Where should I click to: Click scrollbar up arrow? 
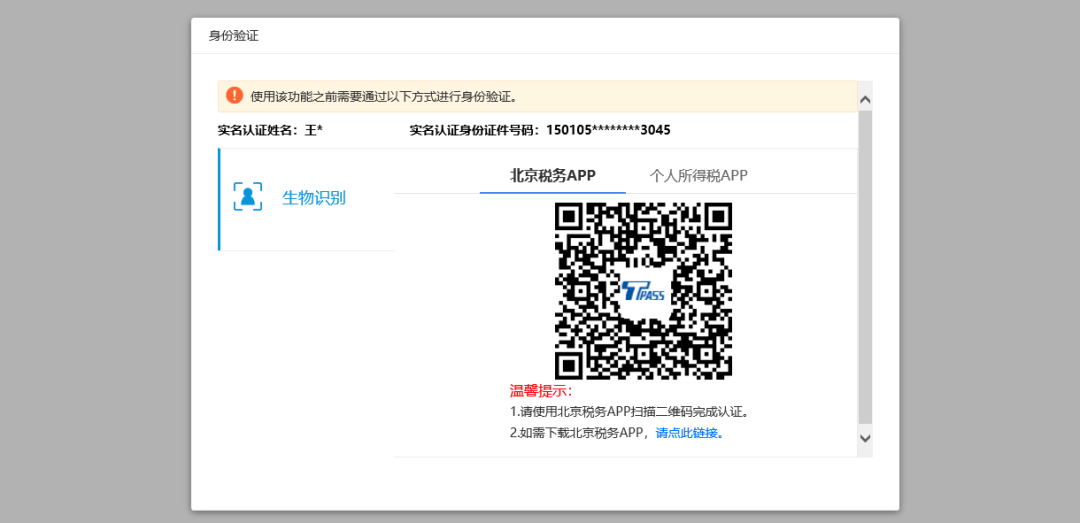pyautogui.click(x=866, y=100)
